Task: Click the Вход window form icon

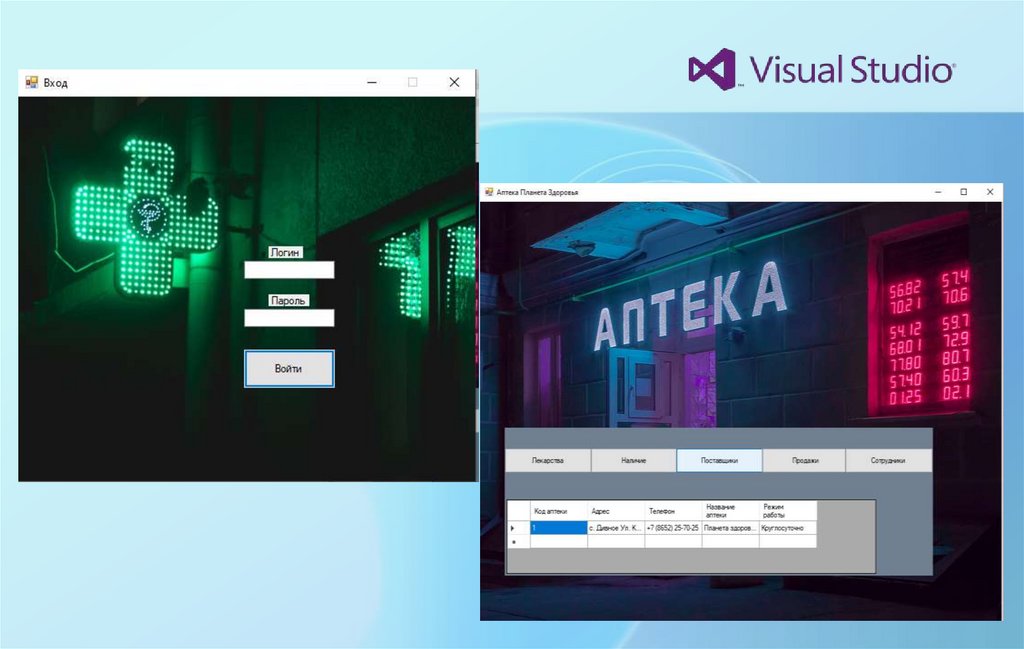Action: pyautogui.click(x=31, y=82)
